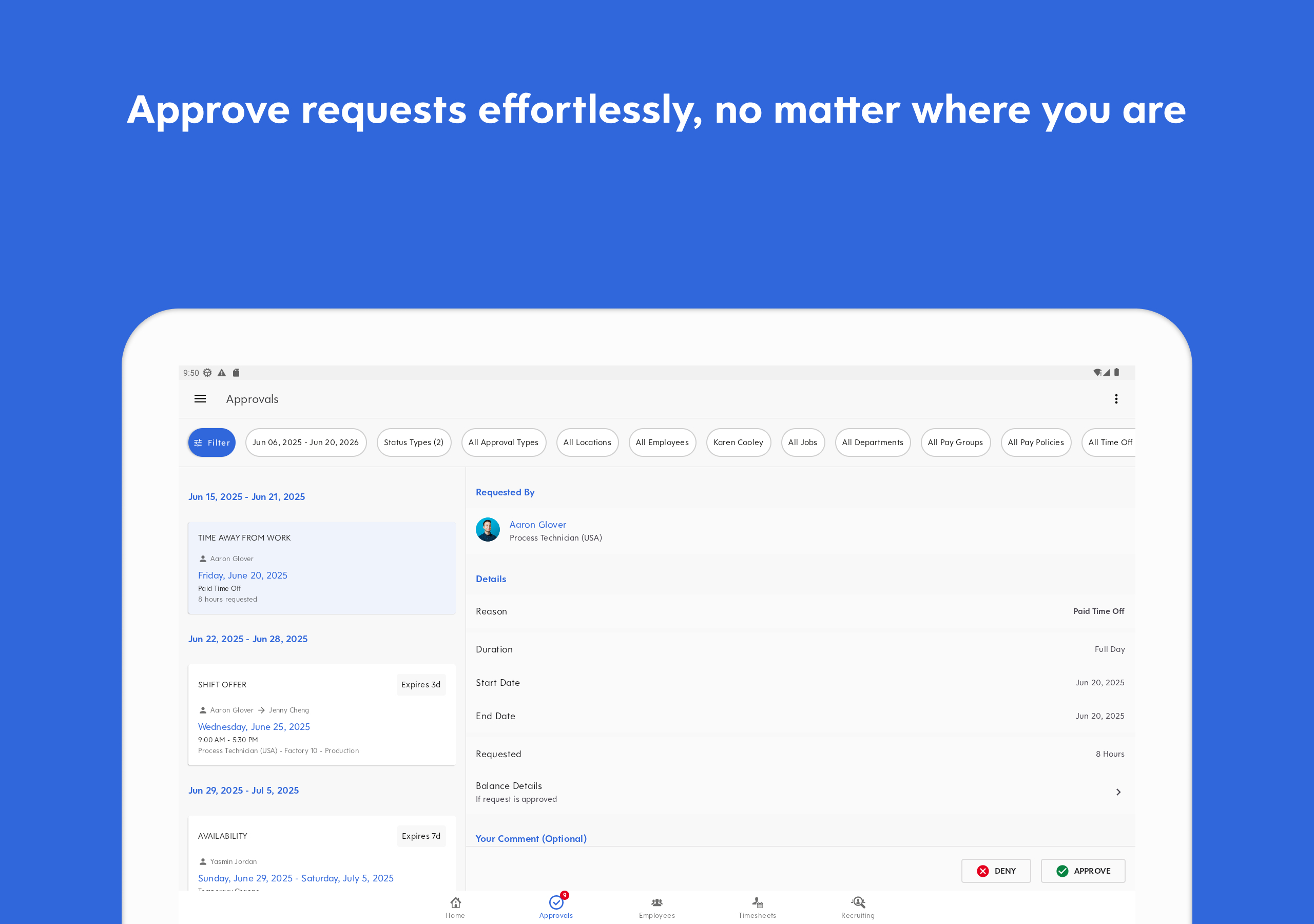Select the All Locations filter chip
The height and width of the screenshot is (924, 1314).
(587, 442)
